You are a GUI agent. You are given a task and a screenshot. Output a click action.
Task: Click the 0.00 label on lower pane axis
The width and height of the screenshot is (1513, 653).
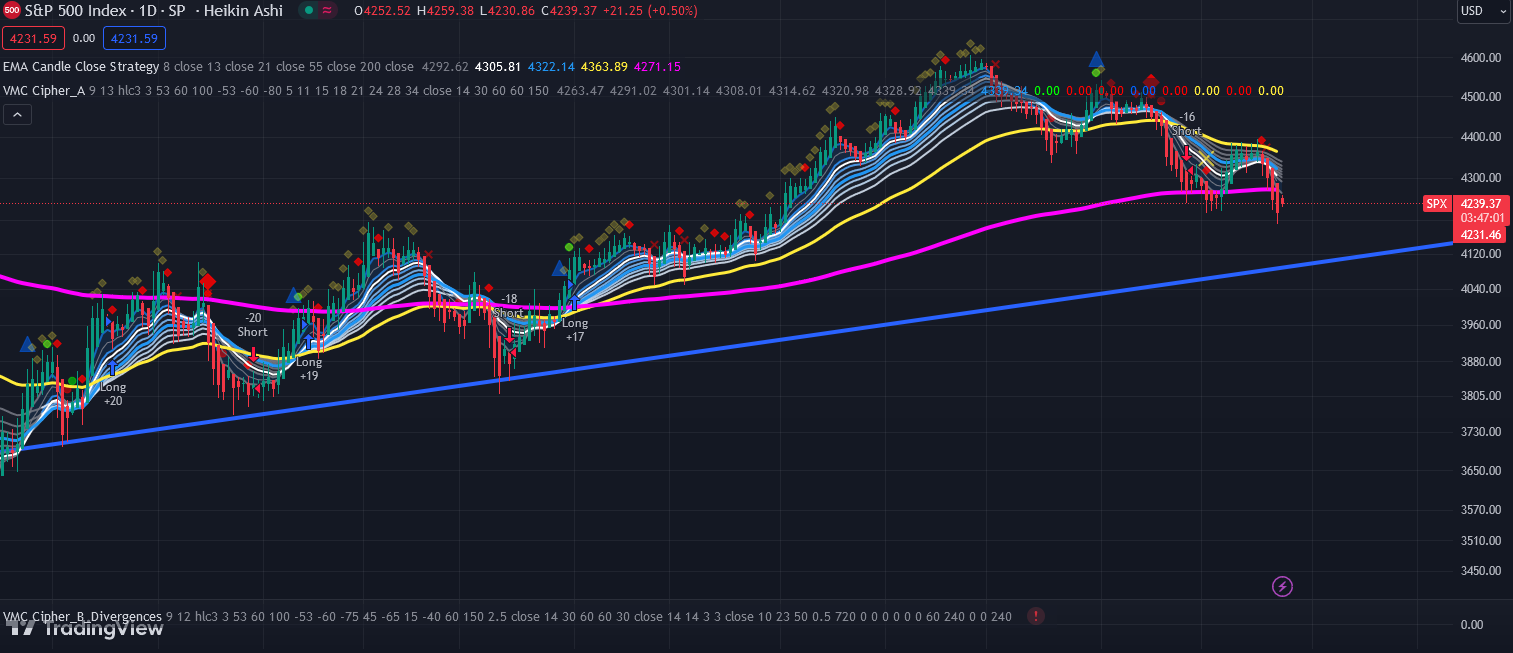click(x=1472, y=625)
